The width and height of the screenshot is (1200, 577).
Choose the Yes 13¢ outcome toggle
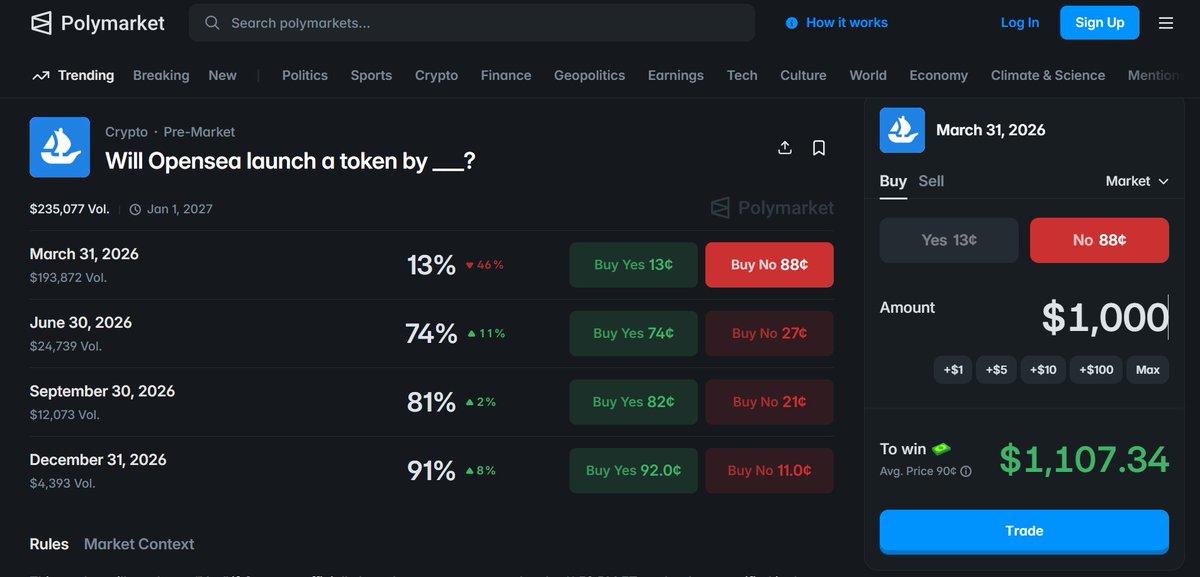tap(949, 240)
